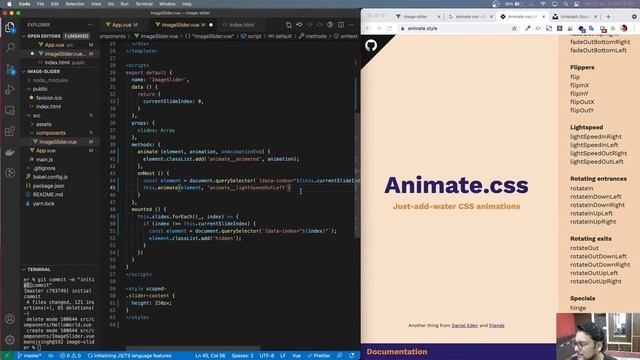Click the Prettier status bar entry

point(319,356)
